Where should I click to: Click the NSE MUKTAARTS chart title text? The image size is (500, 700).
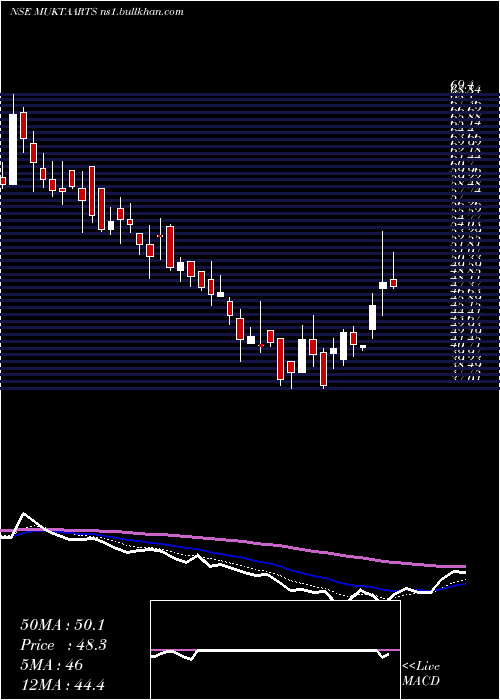(96, 12)
